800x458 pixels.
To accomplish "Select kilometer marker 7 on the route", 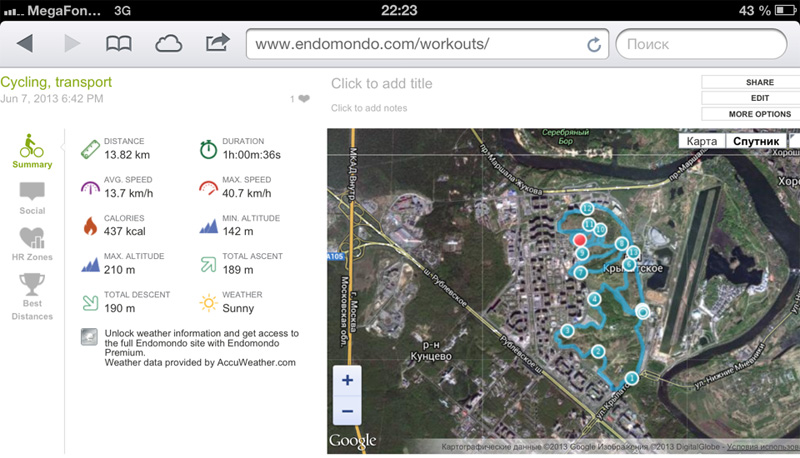I will pyautogui.click(x=580, y=273).
